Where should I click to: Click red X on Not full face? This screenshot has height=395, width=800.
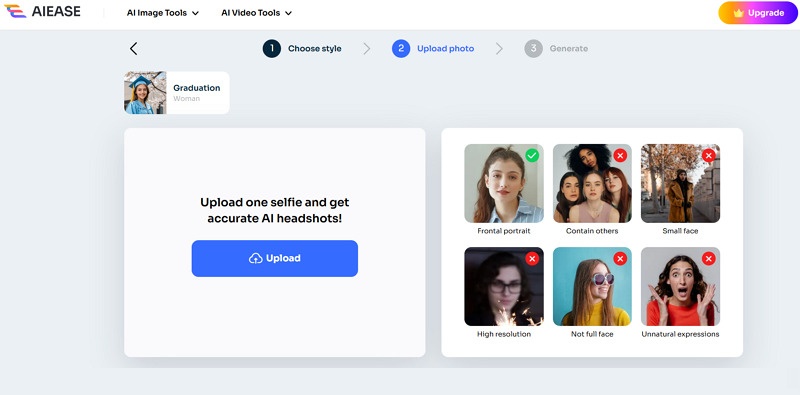click(620, 259)
